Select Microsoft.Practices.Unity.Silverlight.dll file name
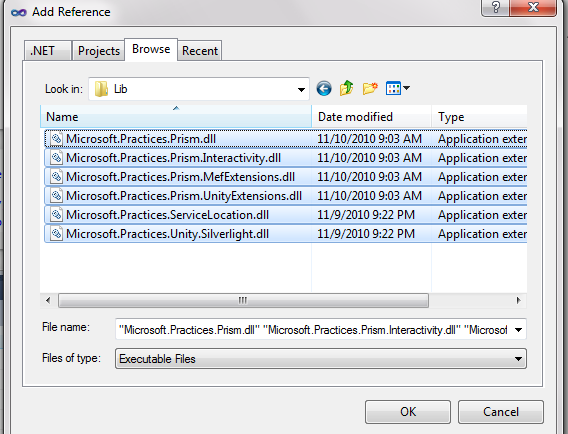568x434 pixels. click(167, 234)
